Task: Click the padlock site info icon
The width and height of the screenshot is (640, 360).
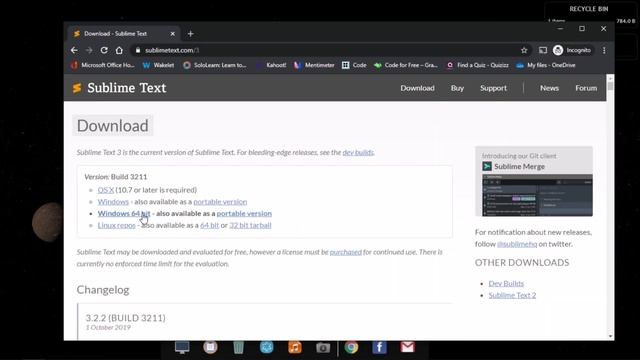Action: [x=138, y=50]
